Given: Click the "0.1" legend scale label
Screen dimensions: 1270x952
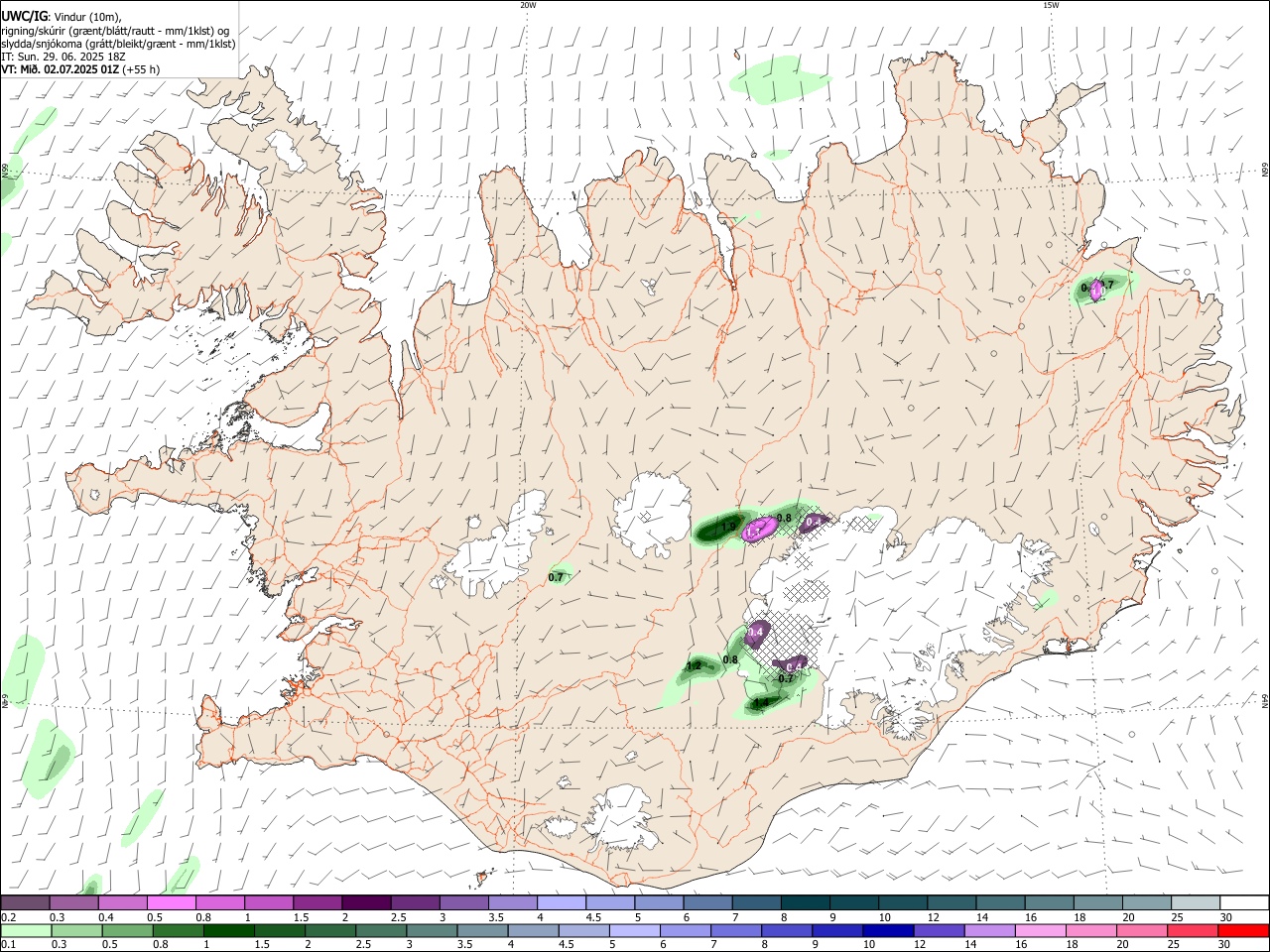Looking at the screenshot, I should click(x=8, y=945).
